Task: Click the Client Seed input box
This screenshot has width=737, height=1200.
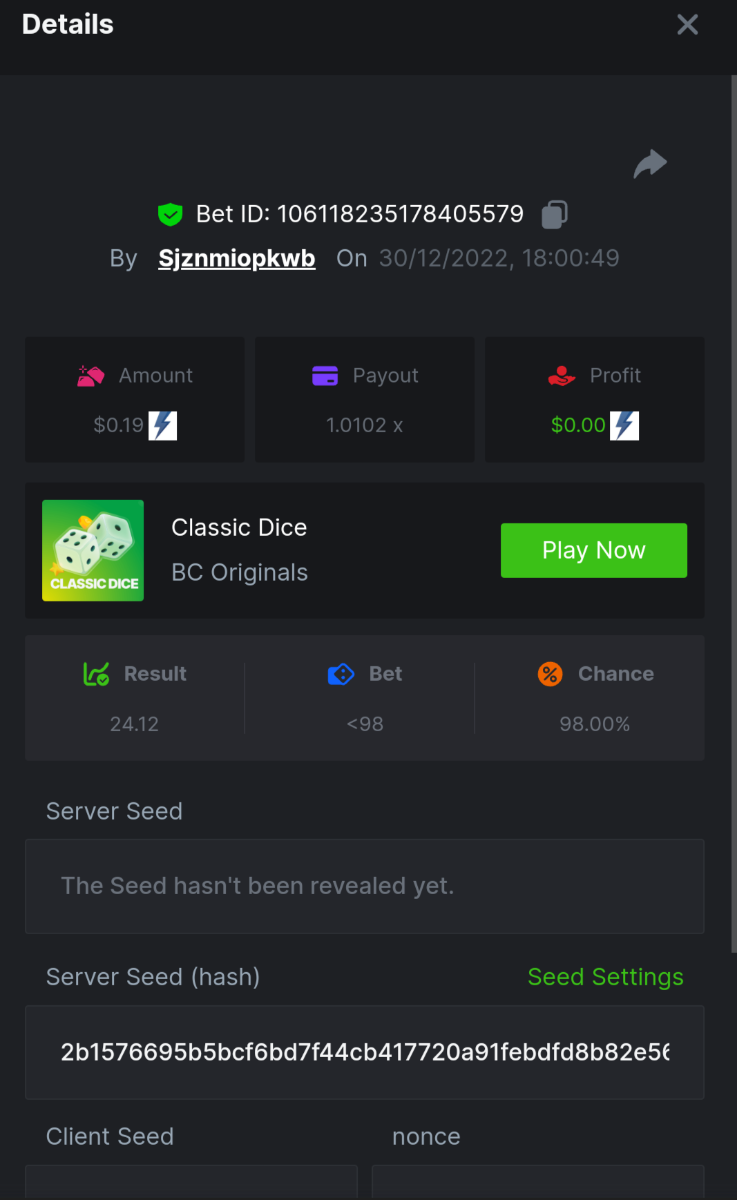Action: (191, 1182)
